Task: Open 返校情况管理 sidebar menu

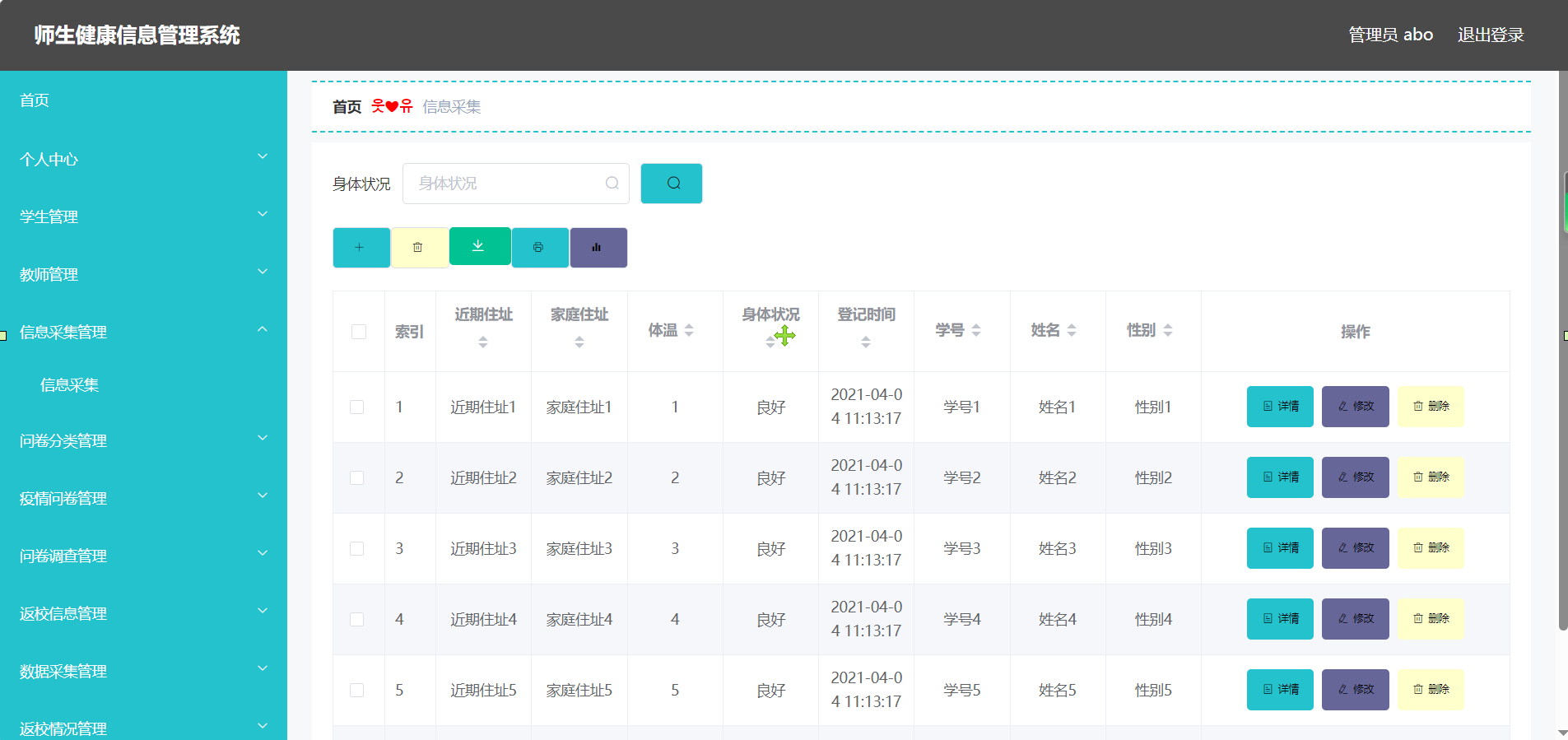Action: (x=143, y=726)
